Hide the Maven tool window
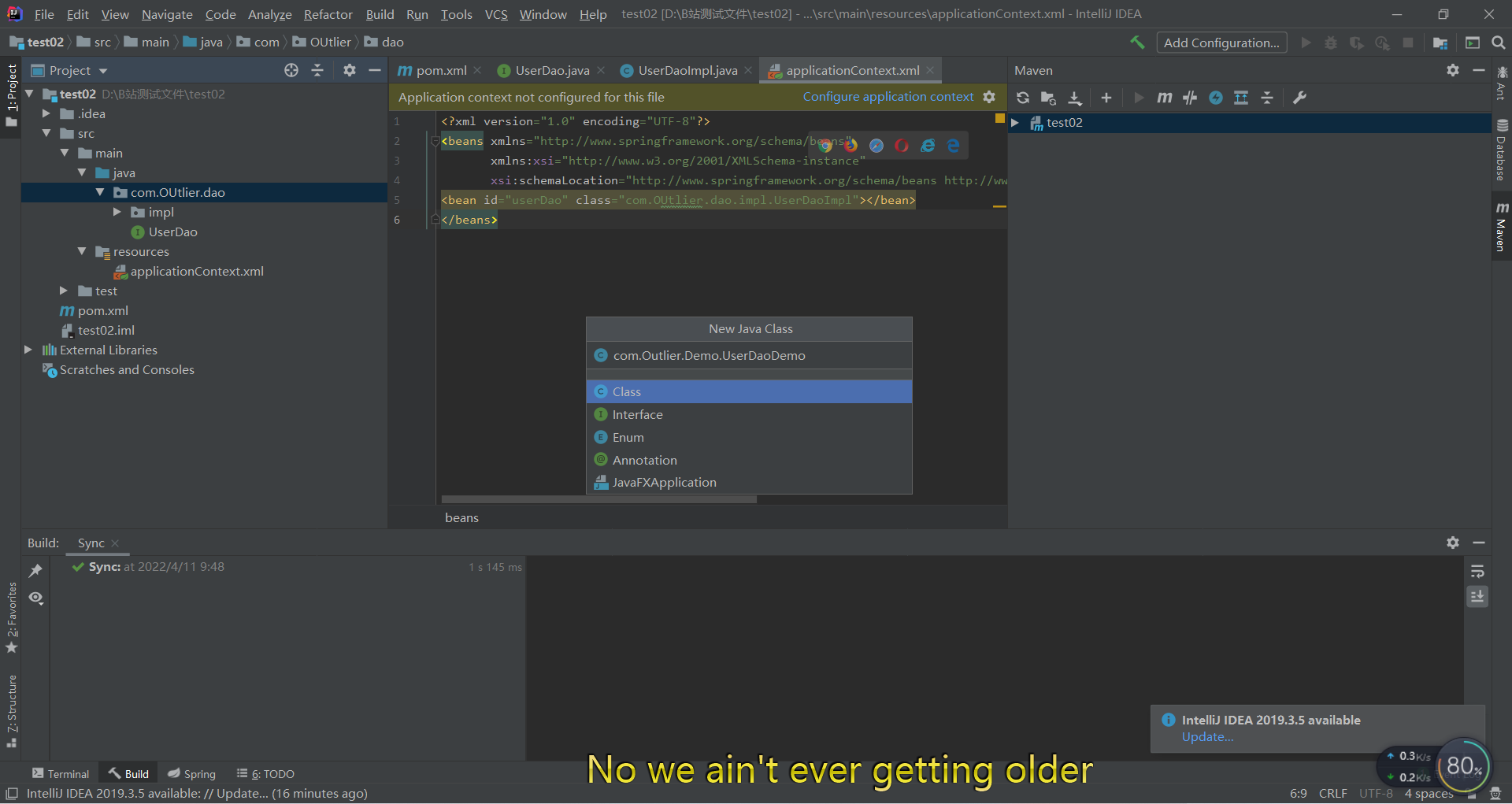This screenshot has width=1512, height=804. [x=1478, y=70]
